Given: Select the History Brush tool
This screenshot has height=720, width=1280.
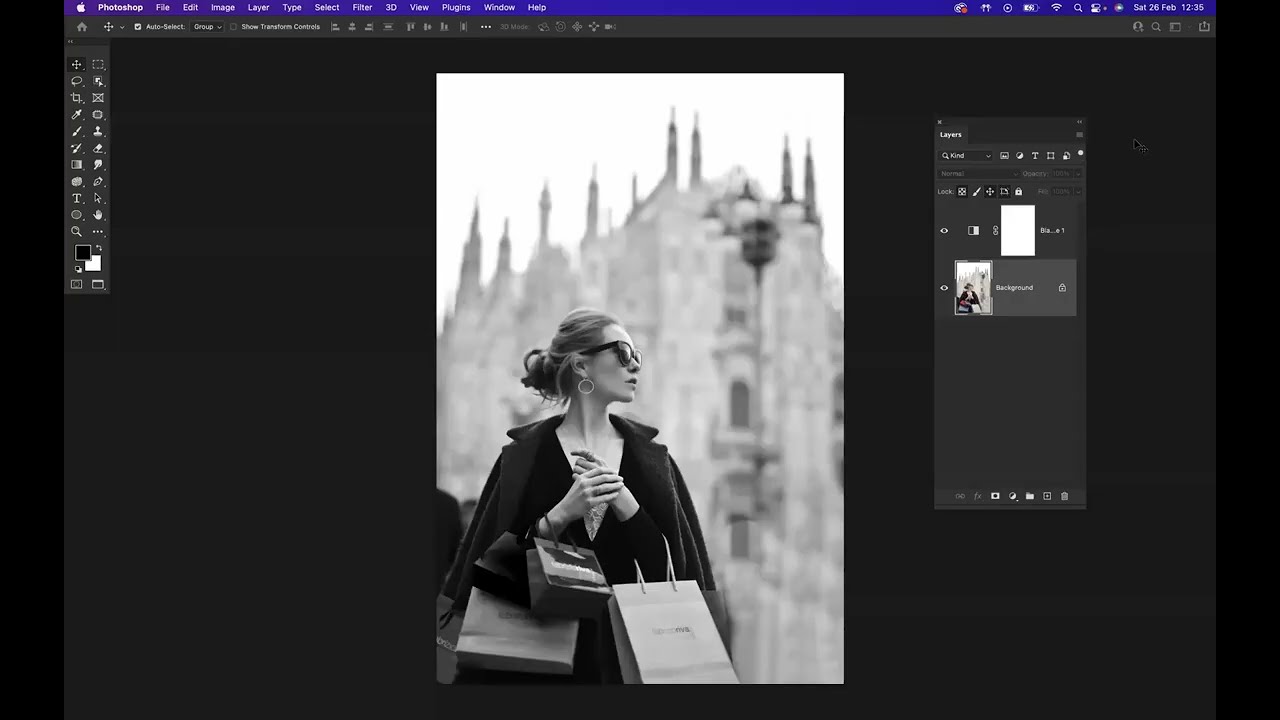Looking at the screenshot, I should click(x=76, y=148).
